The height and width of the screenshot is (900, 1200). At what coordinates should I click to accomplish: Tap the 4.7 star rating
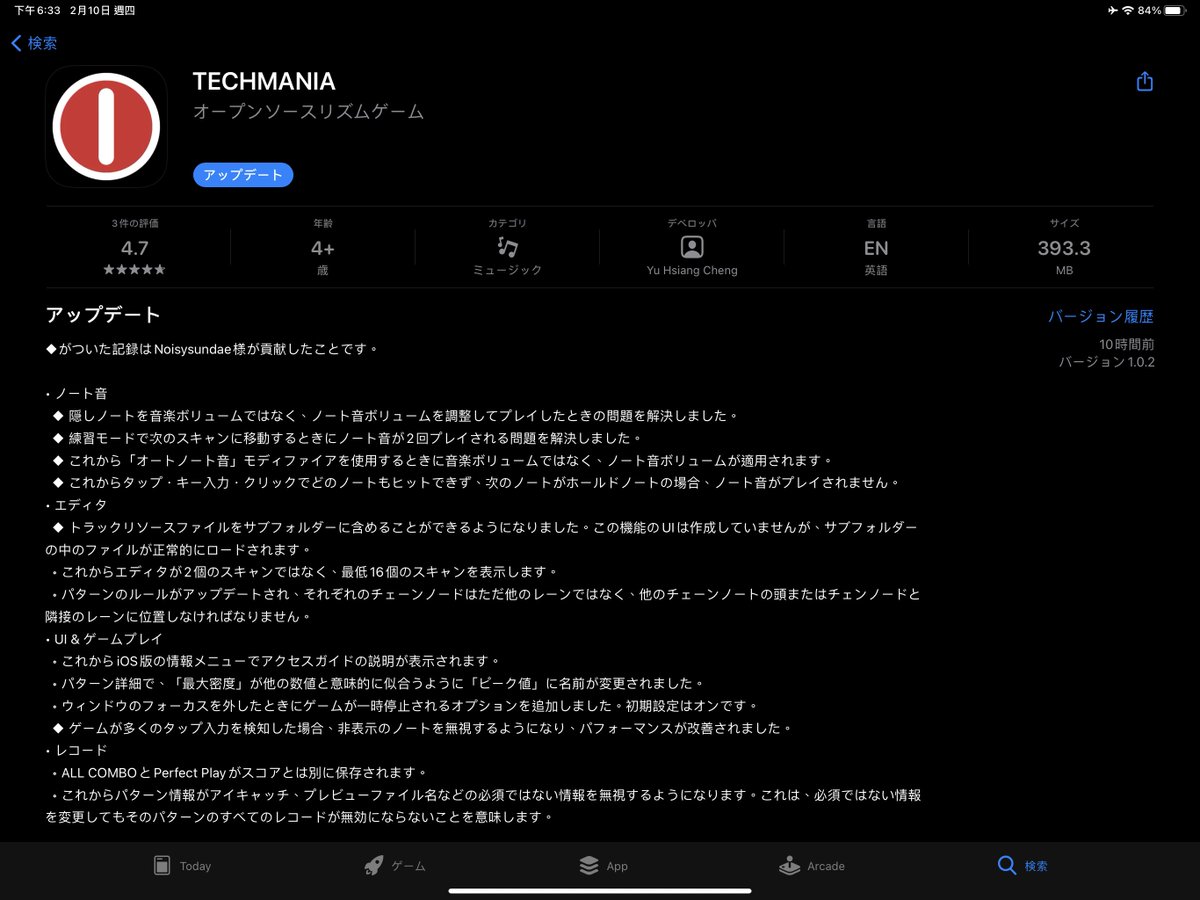click(x=134, y=248)
